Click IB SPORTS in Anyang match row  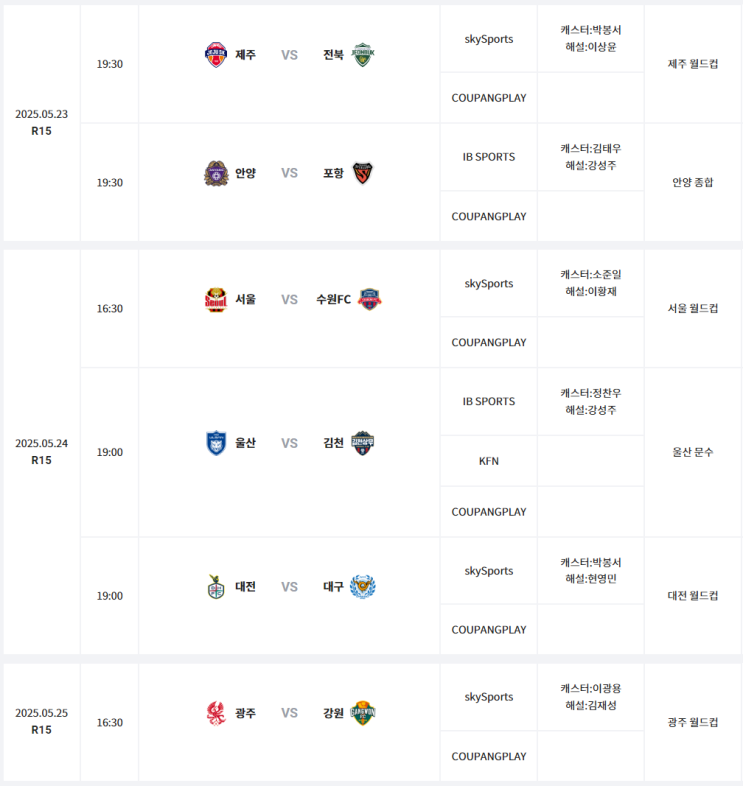[x=489, y=157]
